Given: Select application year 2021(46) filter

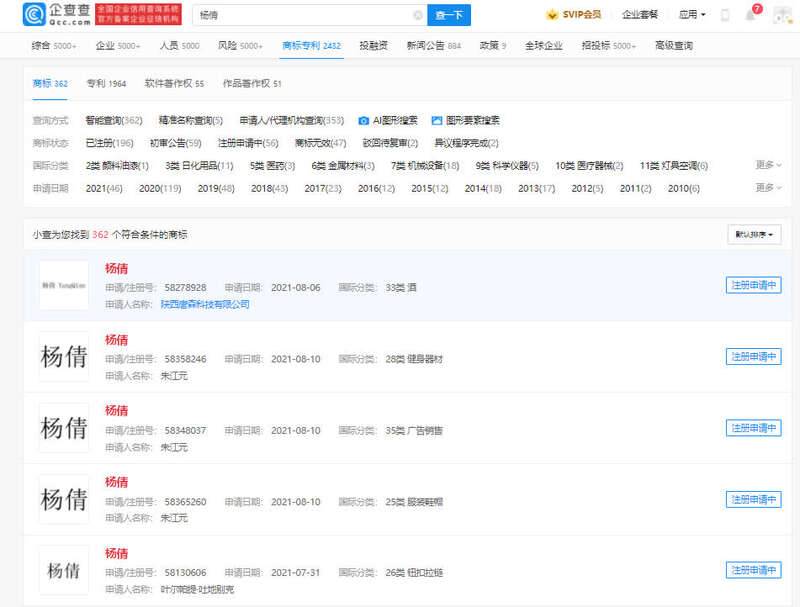Looking at the screenshot, I should tap(104, 188).
